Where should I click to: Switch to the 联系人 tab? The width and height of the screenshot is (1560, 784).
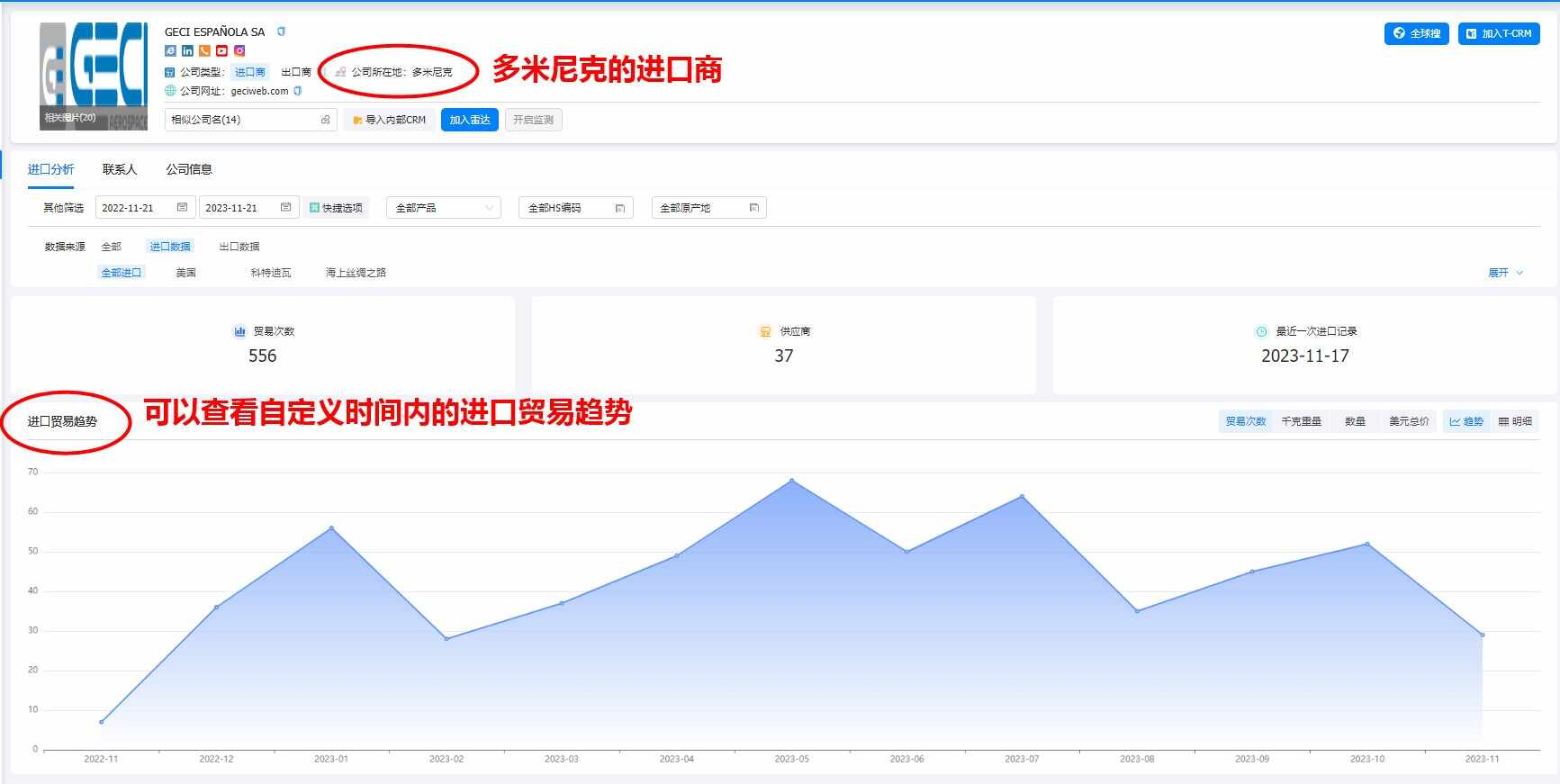120,169
